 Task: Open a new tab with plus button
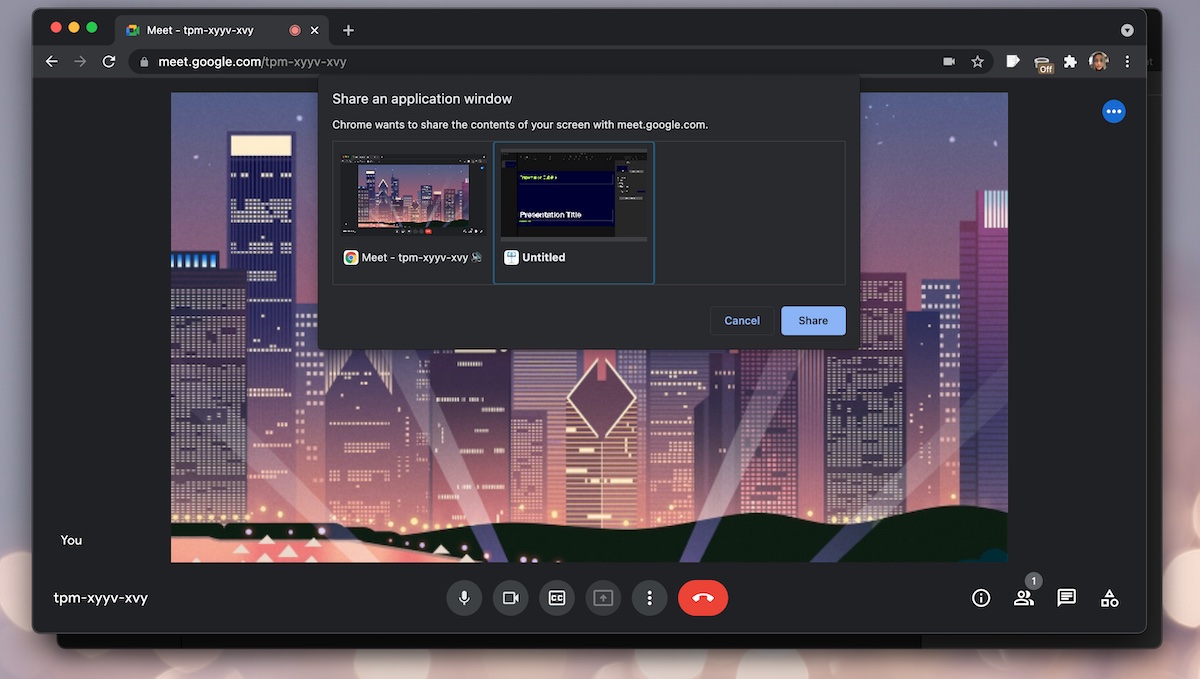pos(348,30)
